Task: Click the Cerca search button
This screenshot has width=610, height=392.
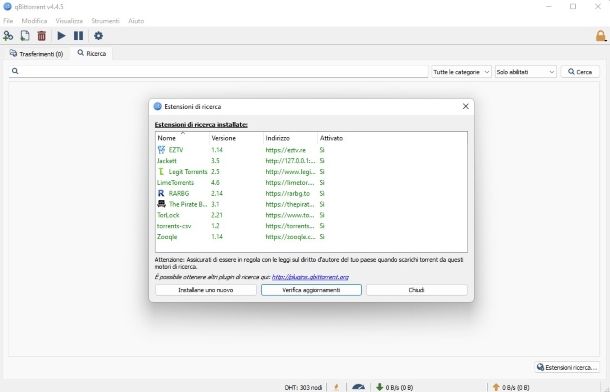Action: point(580,72)
